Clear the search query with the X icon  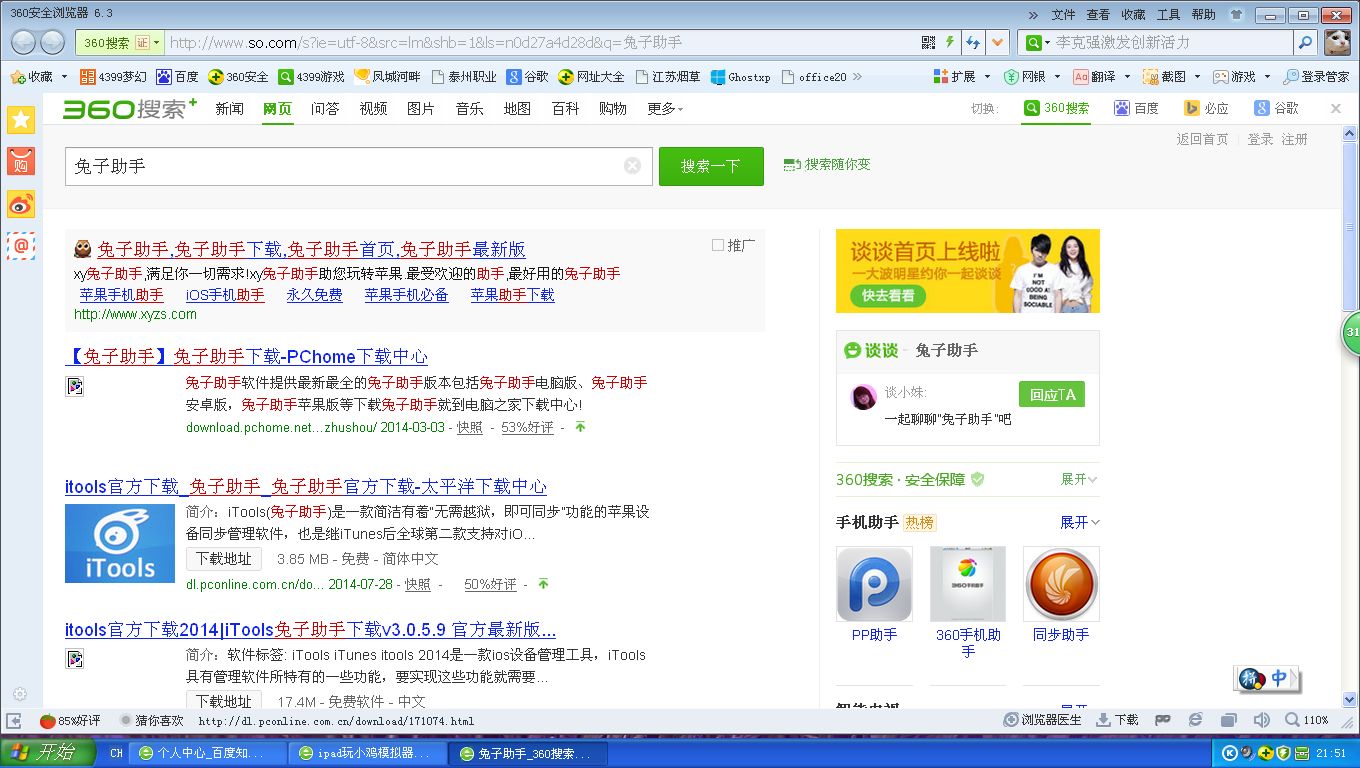632,166
